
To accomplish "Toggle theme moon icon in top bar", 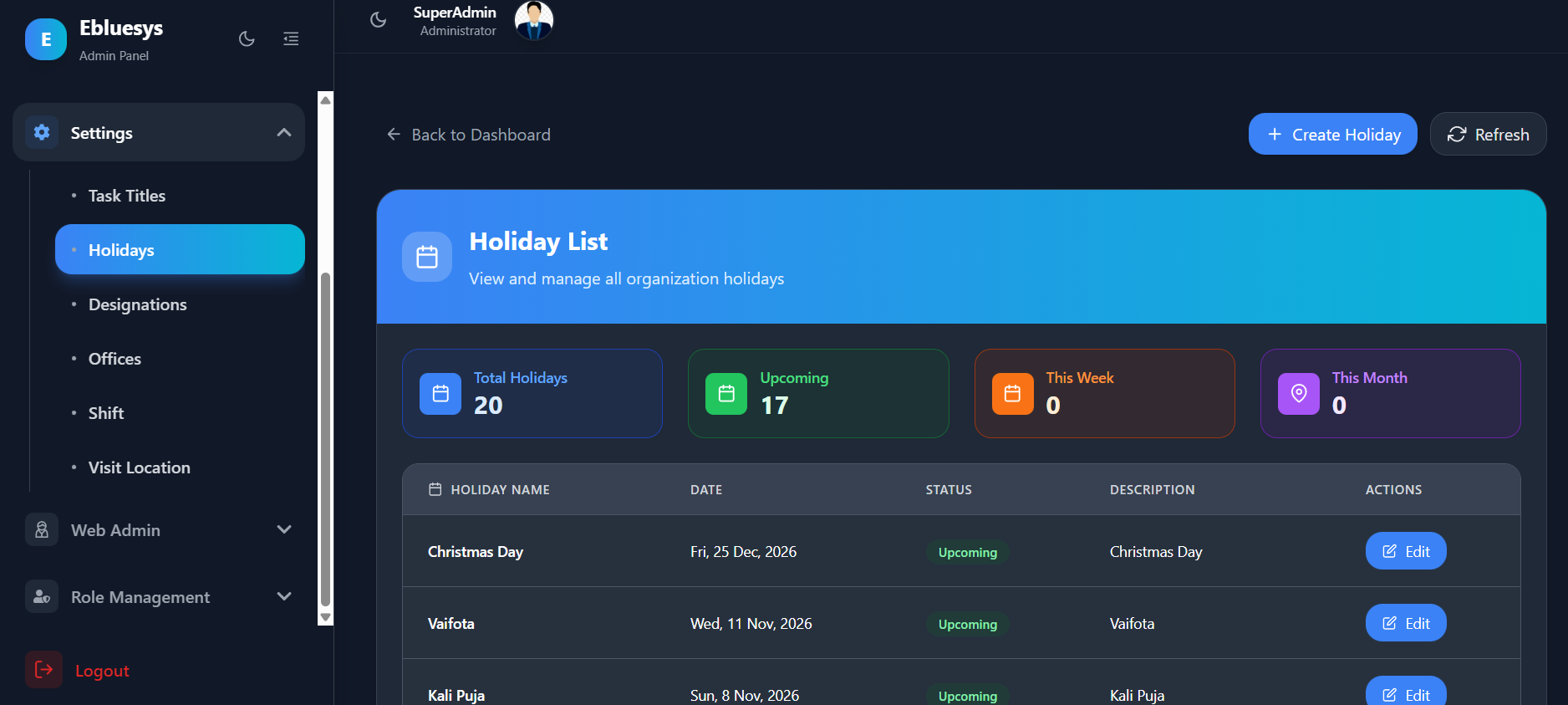I will pyautogui.click(x=378, y=19).
